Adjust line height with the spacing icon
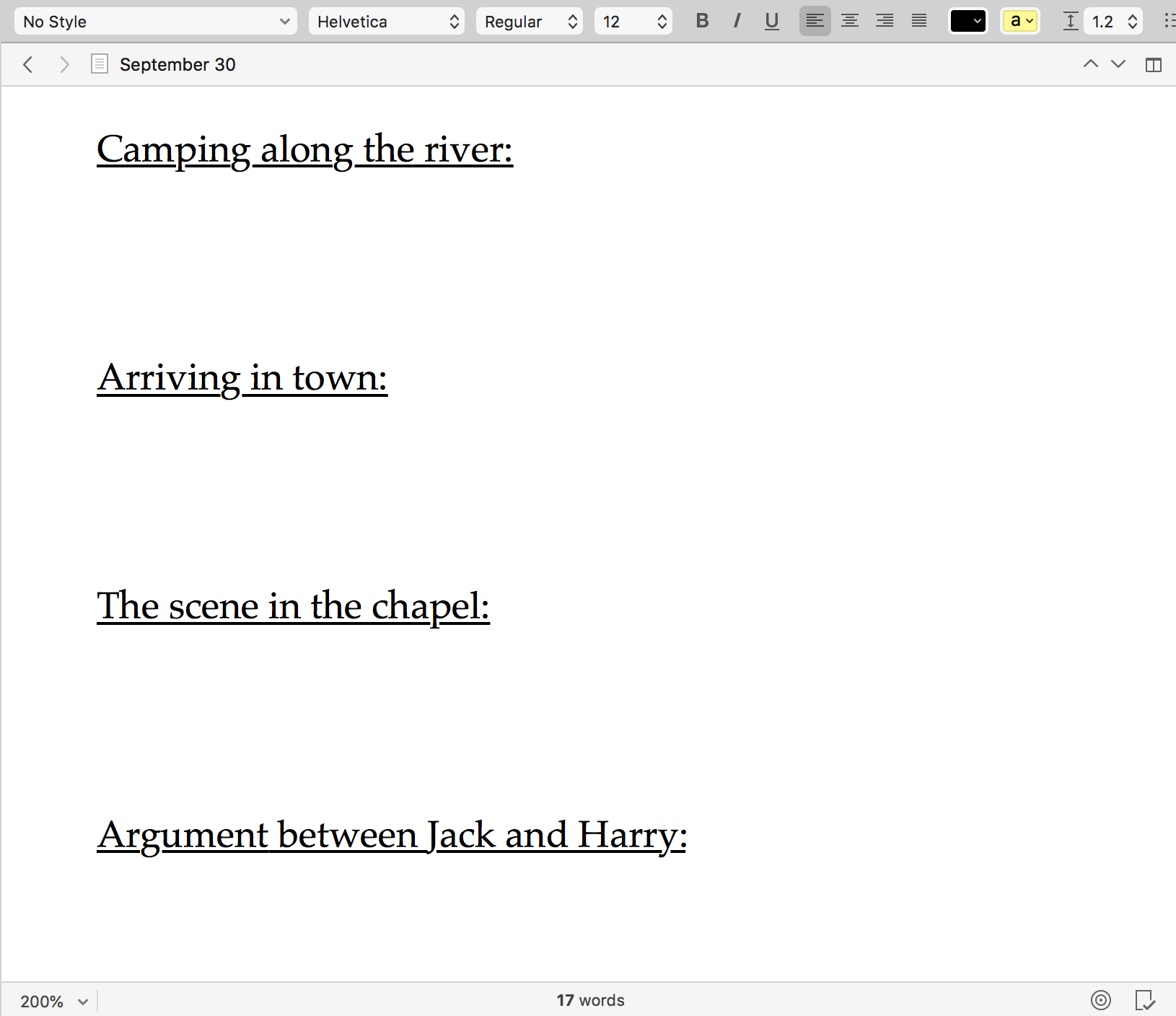This screenshot has width=1176, height=1016. pos(1070,21)
